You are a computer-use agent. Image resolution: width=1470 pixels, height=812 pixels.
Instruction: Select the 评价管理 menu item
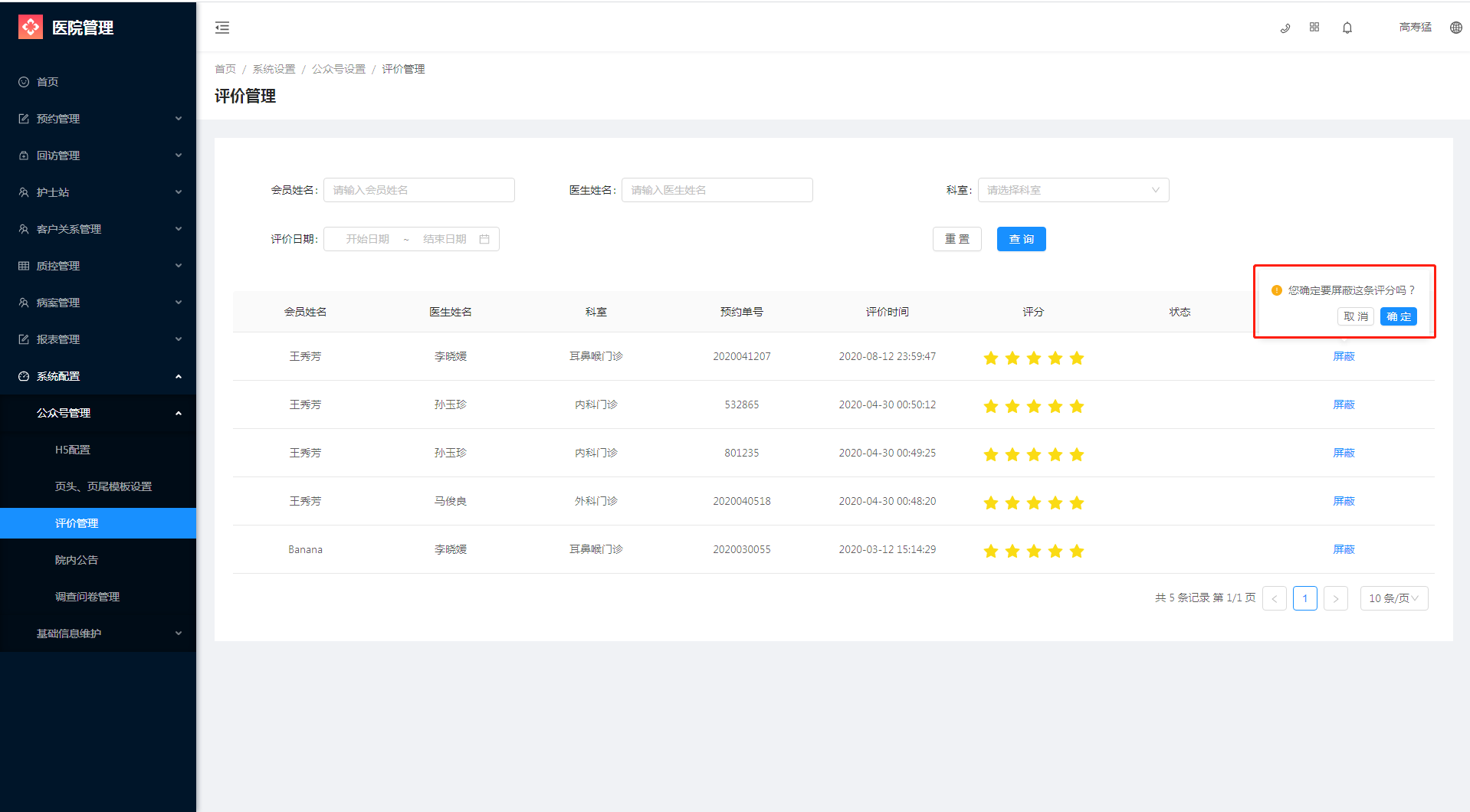98,523
